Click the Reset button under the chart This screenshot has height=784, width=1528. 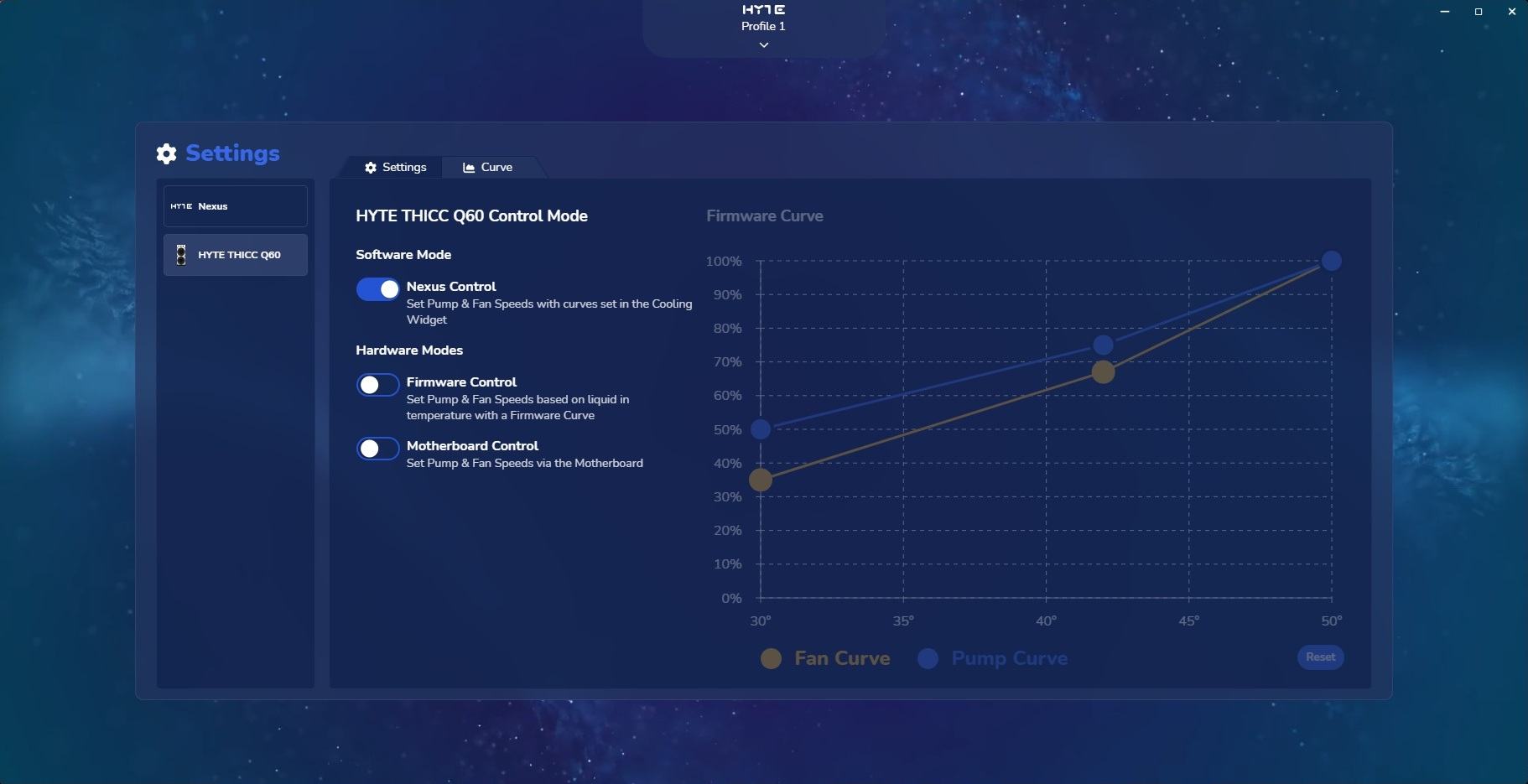(x=1320, y=657)
